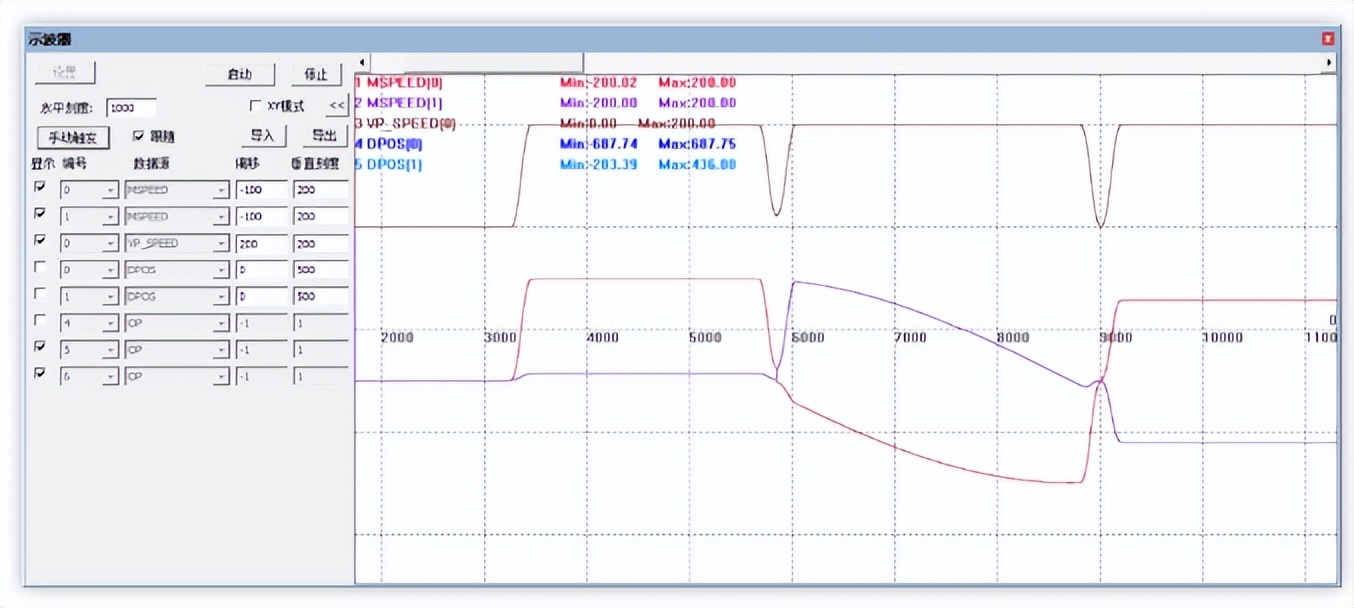The height and width of the screenshot is (608, 1354).
Task: Expand the index dropdown of the first MSPEED row
Action: point(110,190)
